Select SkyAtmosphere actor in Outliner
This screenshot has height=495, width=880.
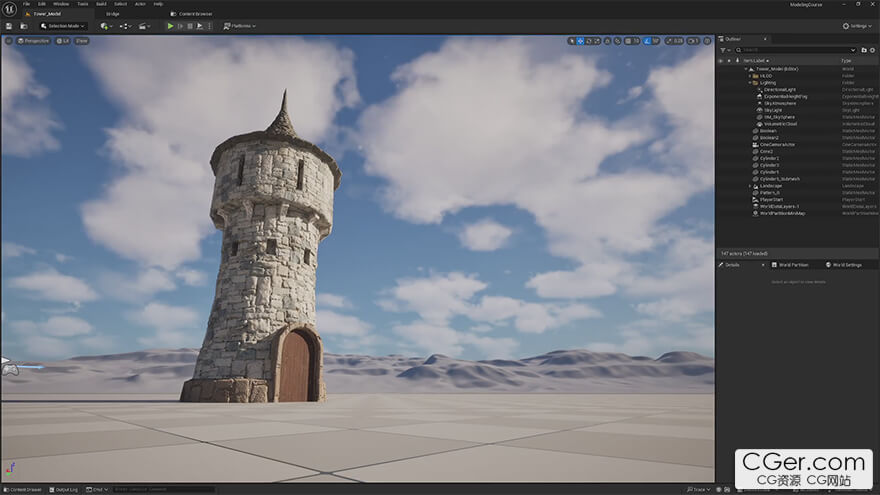[780, 103]
